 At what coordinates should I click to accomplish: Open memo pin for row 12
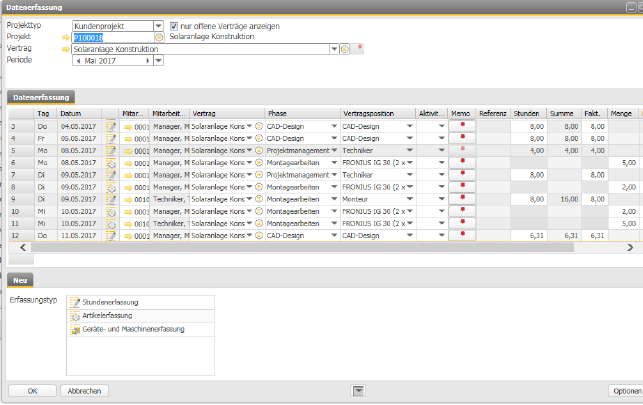point(462,235)
